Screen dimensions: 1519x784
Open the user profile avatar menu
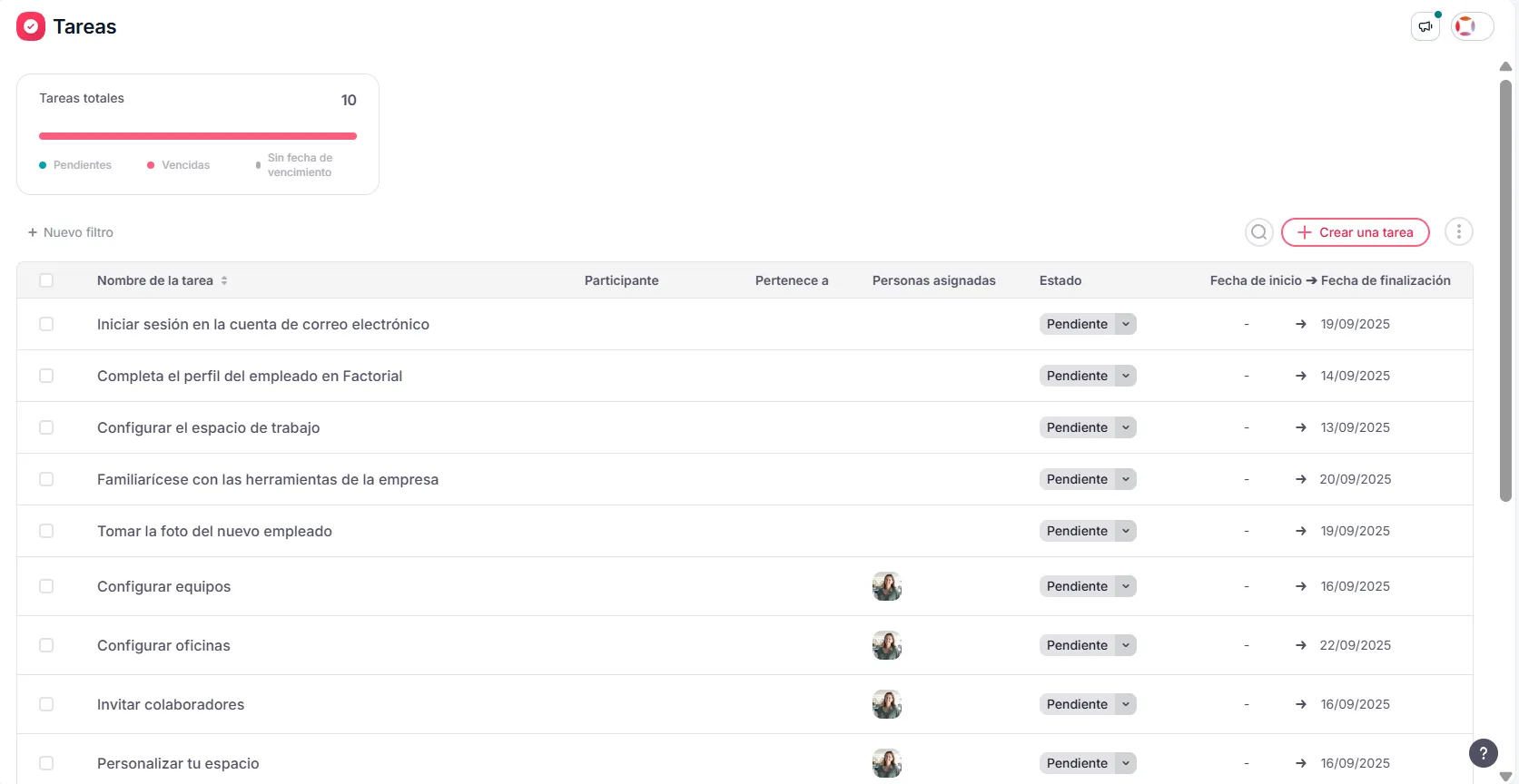point(1472,26)
